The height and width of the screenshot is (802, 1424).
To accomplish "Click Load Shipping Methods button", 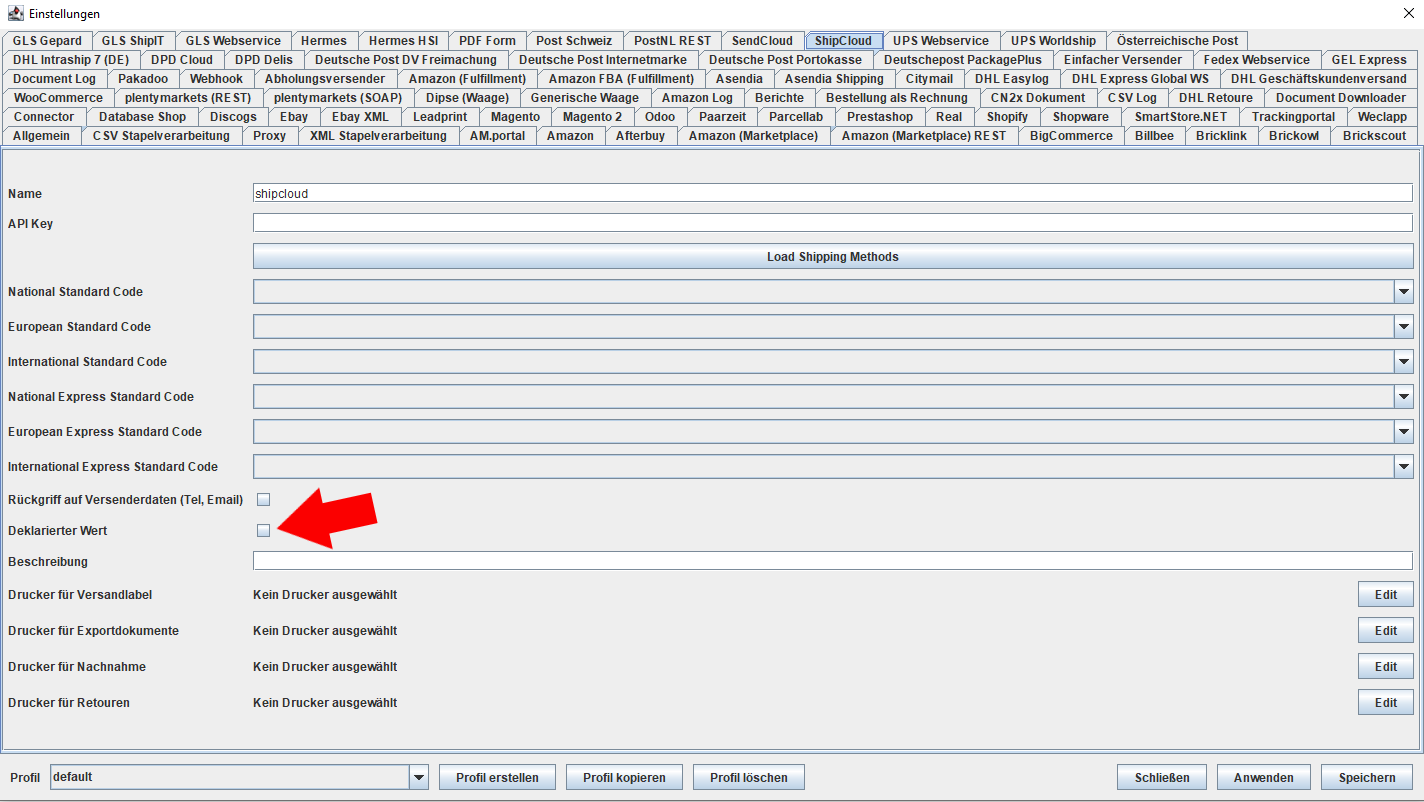I will 833,257.
